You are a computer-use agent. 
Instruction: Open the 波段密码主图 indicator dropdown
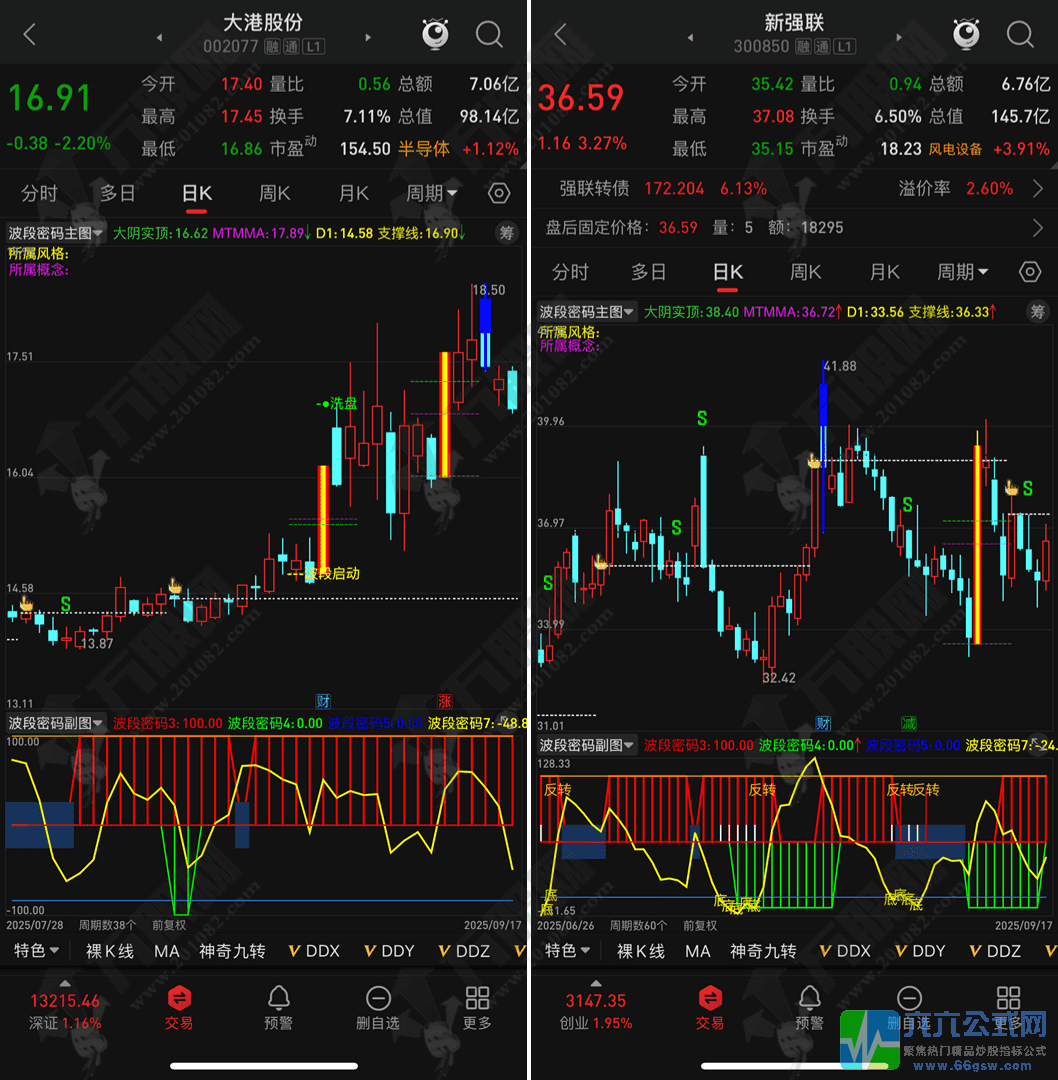pyautogui.click(x=55, y=232)
